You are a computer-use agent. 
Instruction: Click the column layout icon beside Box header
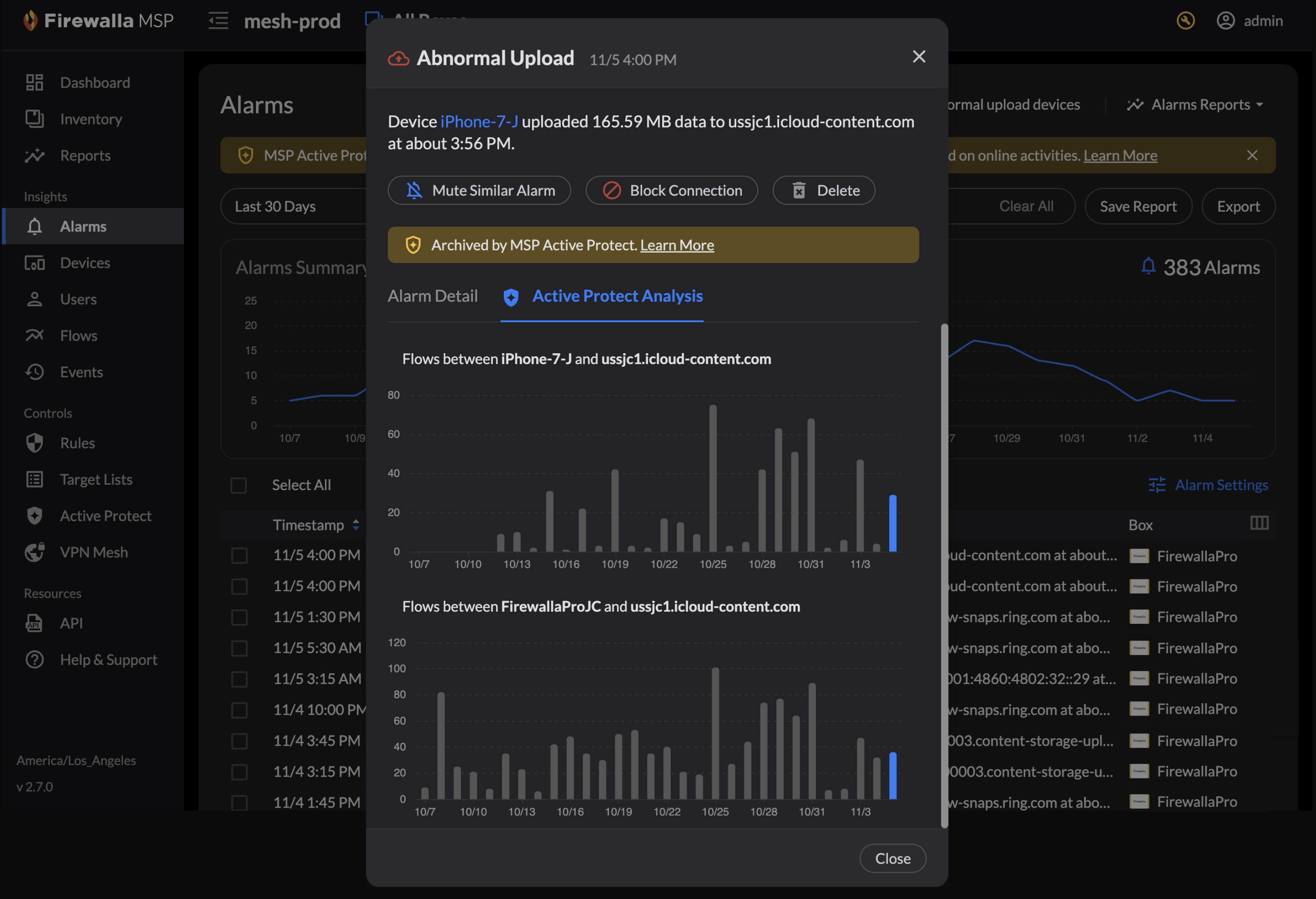(x=1259, y=523)
